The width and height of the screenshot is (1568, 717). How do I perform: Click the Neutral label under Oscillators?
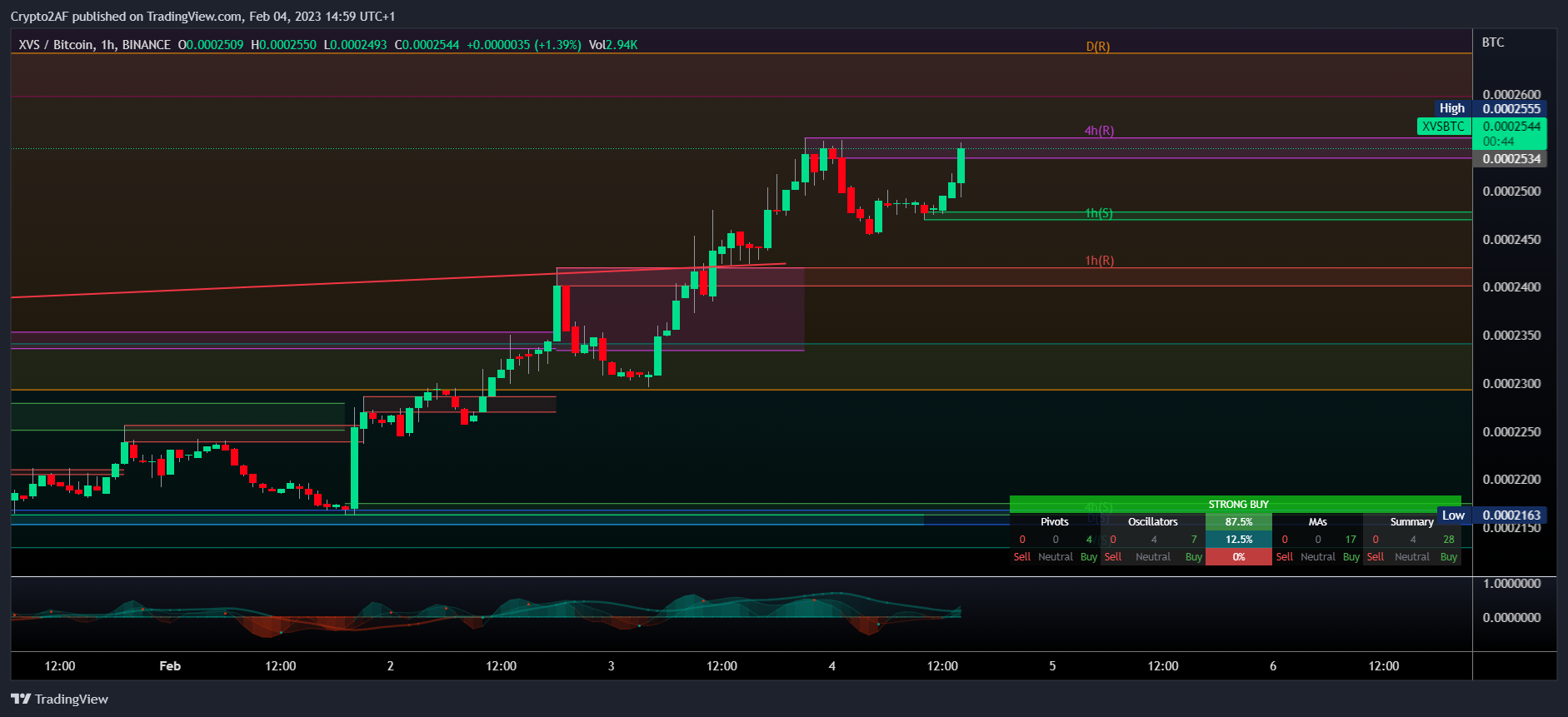tap(1152, 557)
